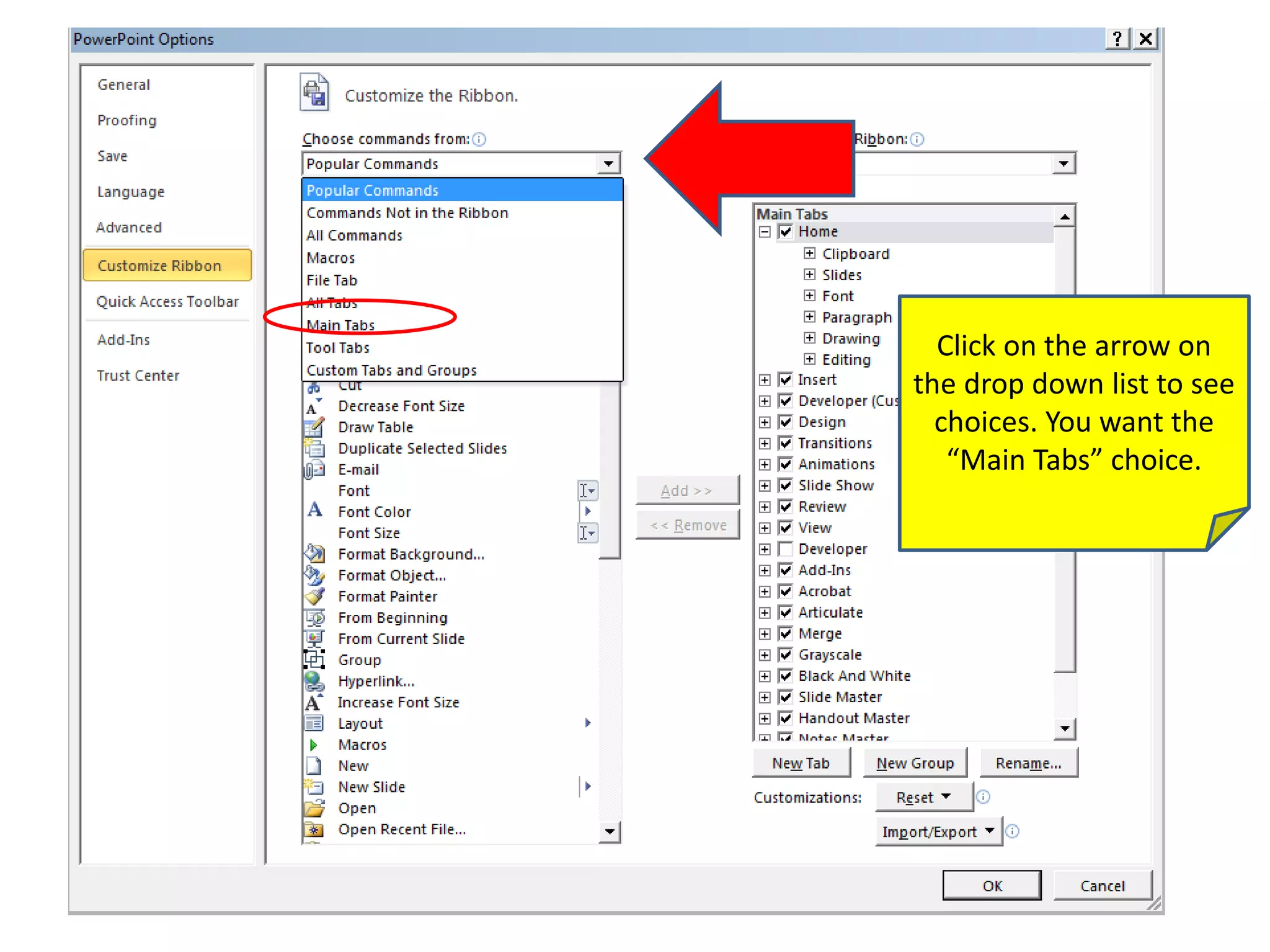
Task: Expand the Paragraph group
Action: [809, 317]
